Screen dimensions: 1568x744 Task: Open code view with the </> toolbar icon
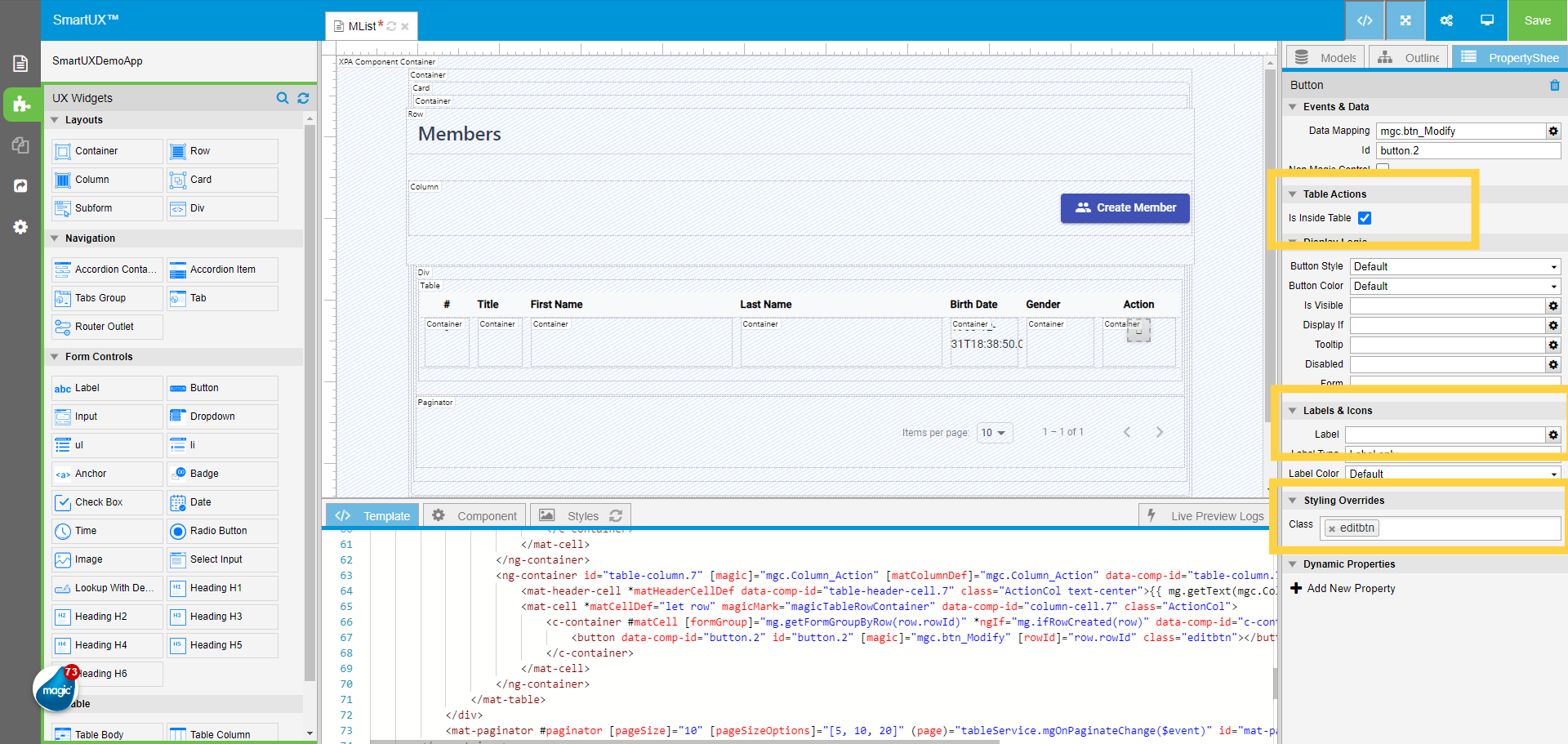pyautogui.click(x=1365, y=20)
